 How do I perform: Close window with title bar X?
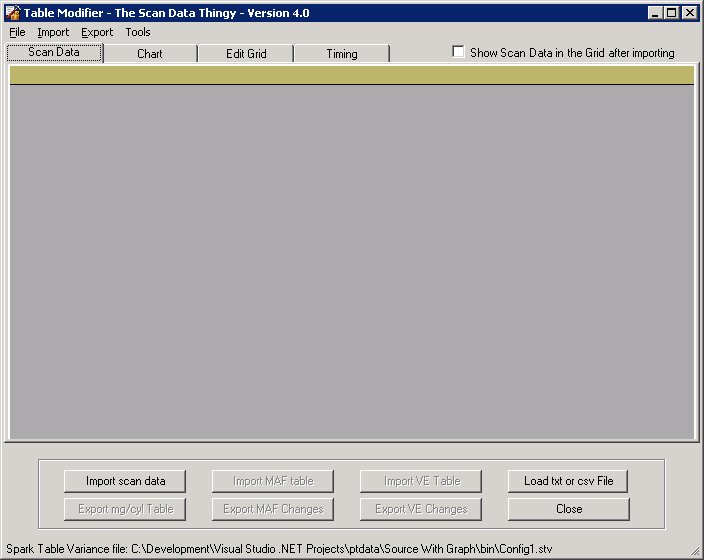click(x=689, y=13)
